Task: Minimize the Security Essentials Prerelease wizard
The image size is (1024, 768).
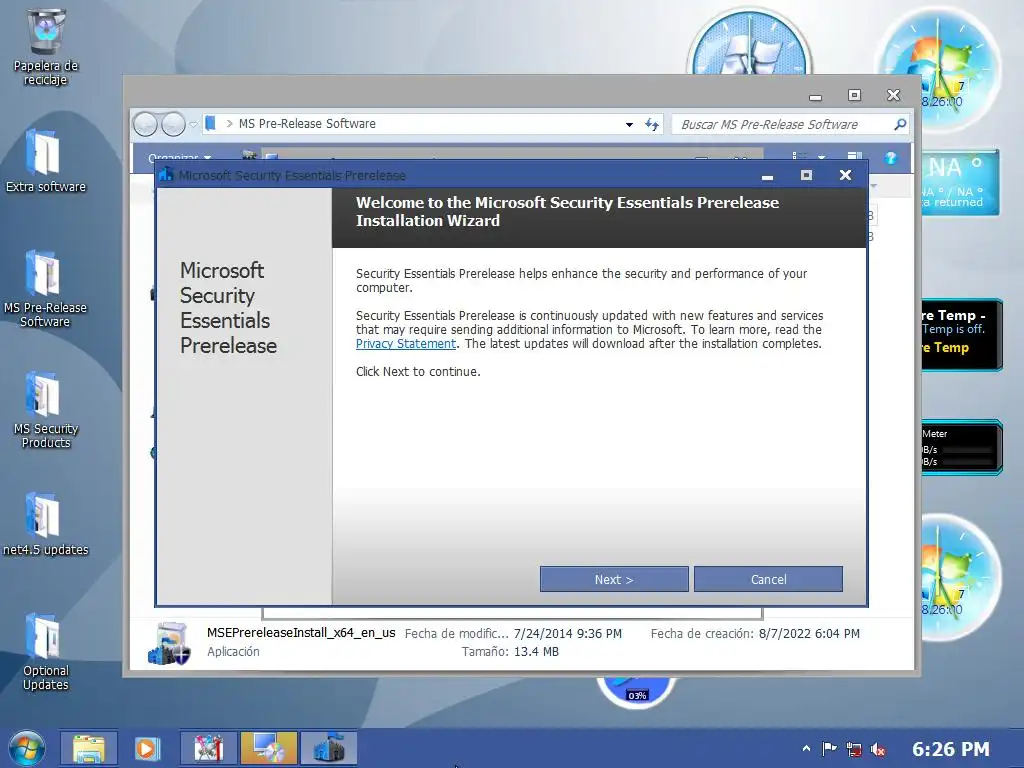Action: click(767, 176)
